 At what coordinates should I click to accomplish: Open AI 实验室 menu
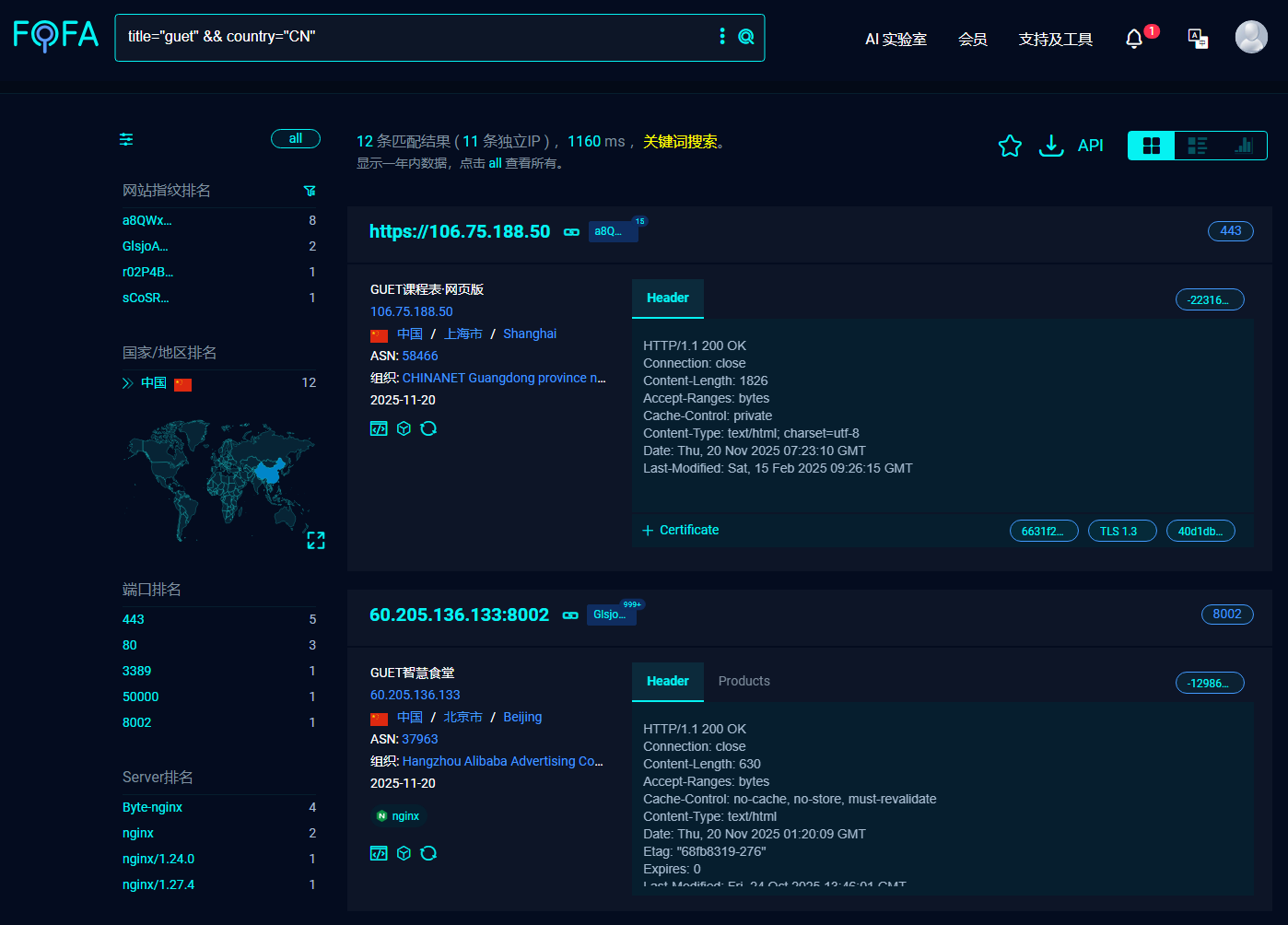click(896, 39)
